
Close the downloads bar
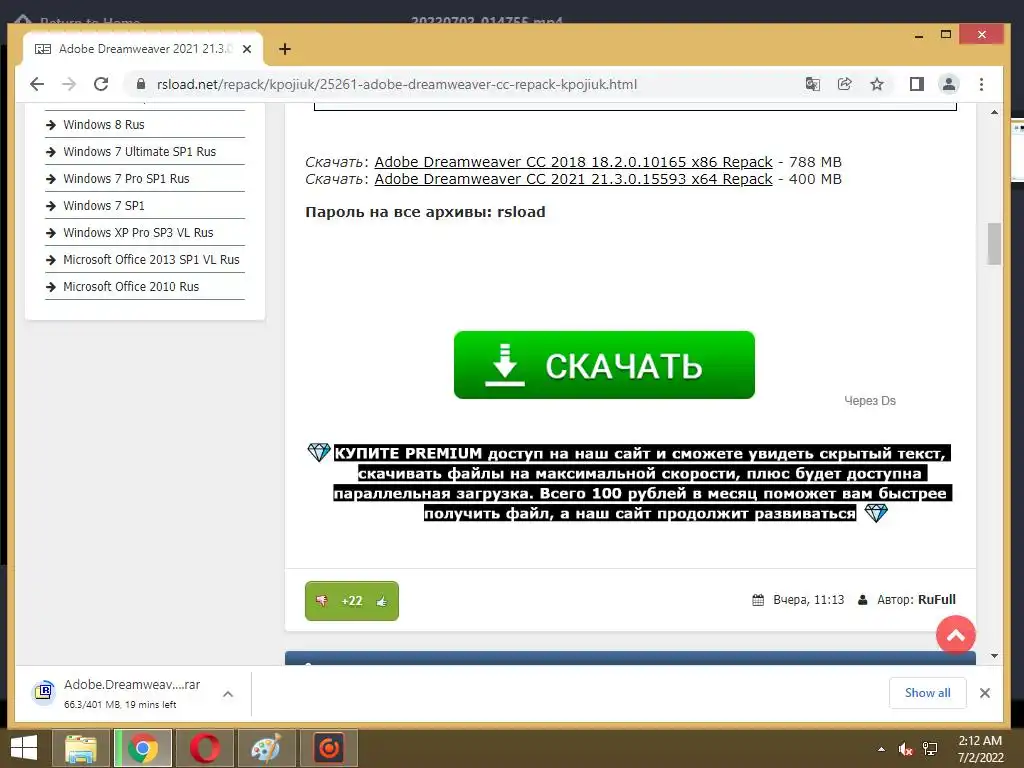(985, 693)
